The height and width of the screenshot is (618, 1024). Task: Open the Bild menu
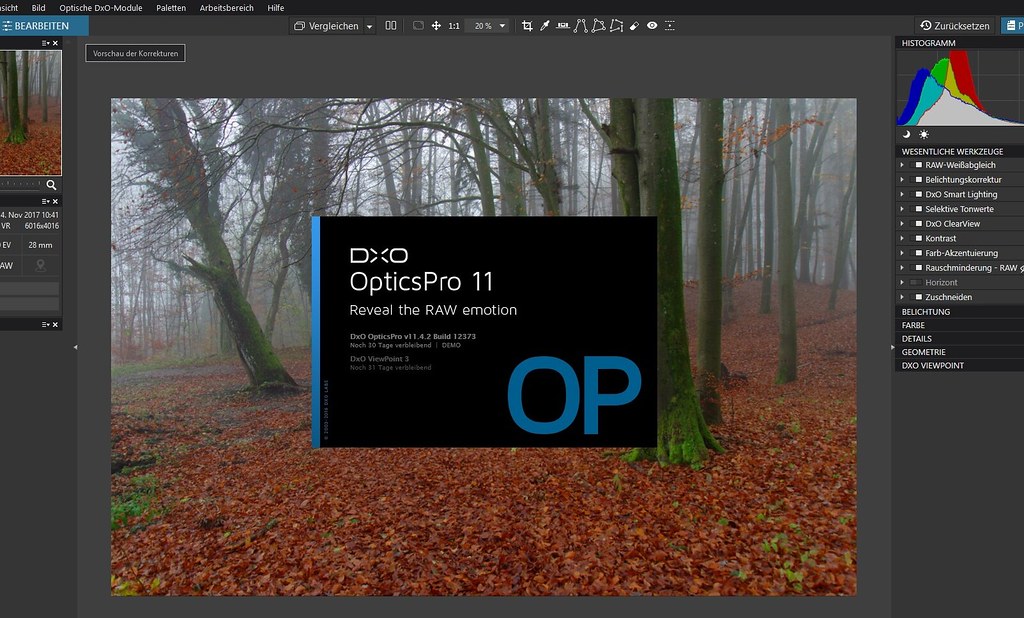tap(39, 8)
